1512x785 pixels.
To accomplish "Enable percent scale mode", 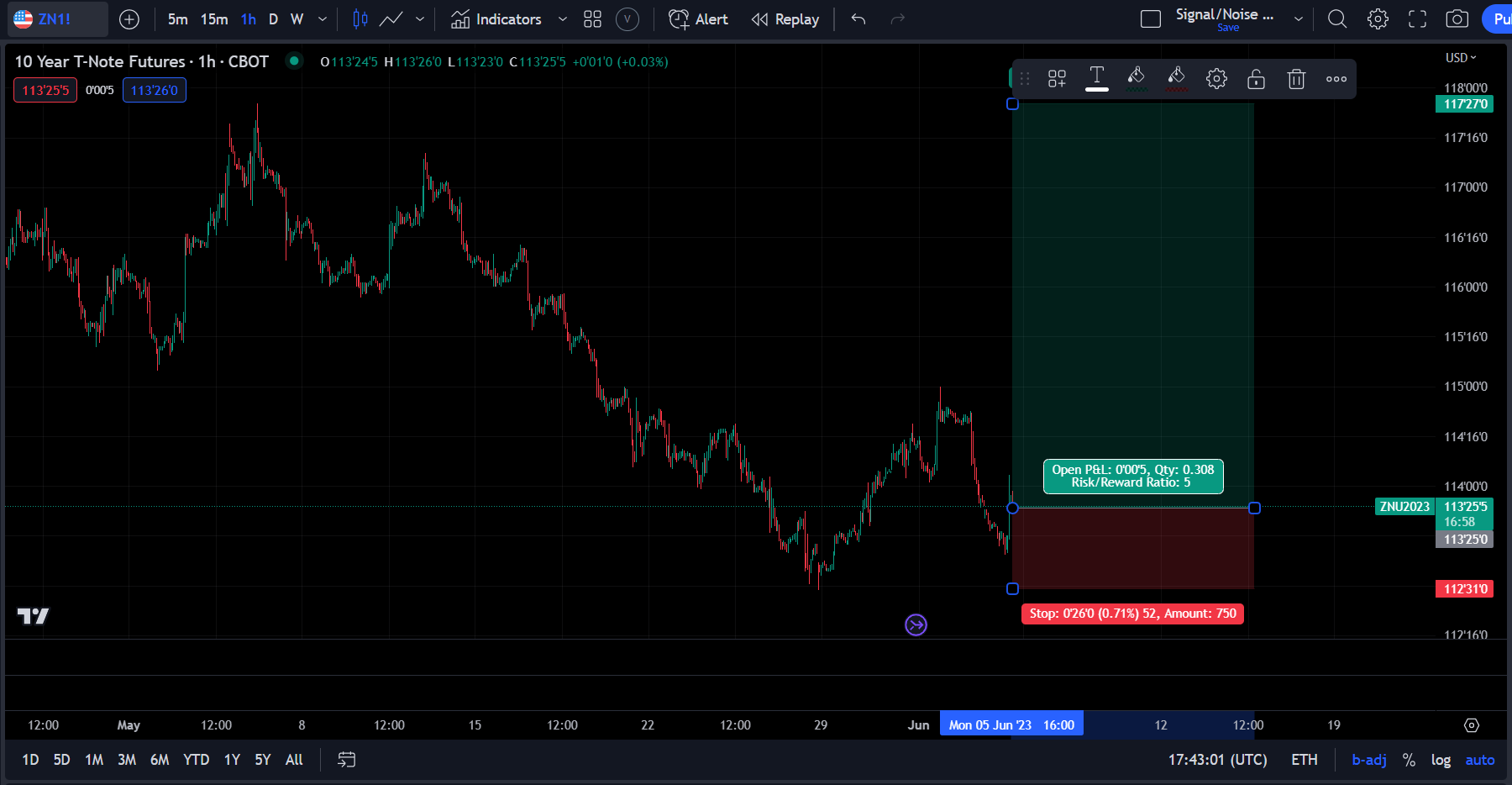I will tap(1409, 759).
